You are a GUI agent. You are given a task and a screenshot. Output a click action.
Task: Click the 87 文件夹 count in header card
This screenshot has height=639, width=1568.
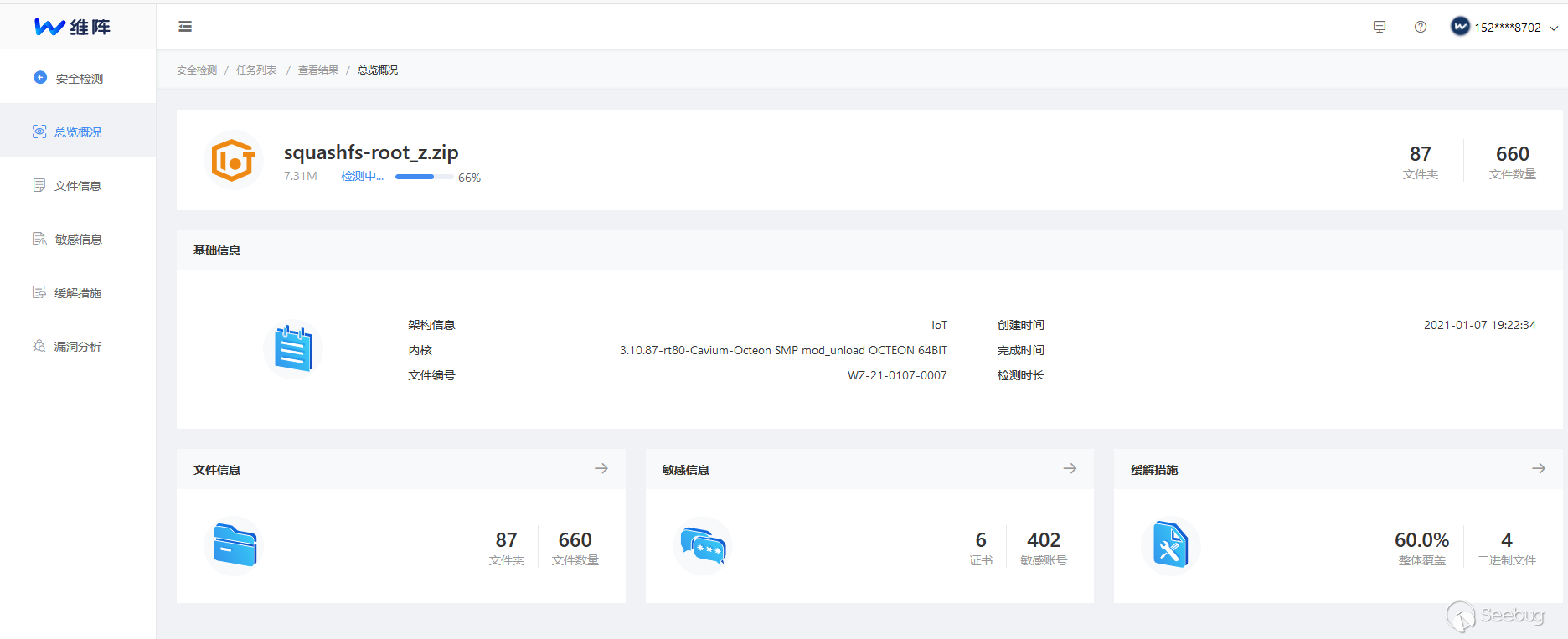1421,162
